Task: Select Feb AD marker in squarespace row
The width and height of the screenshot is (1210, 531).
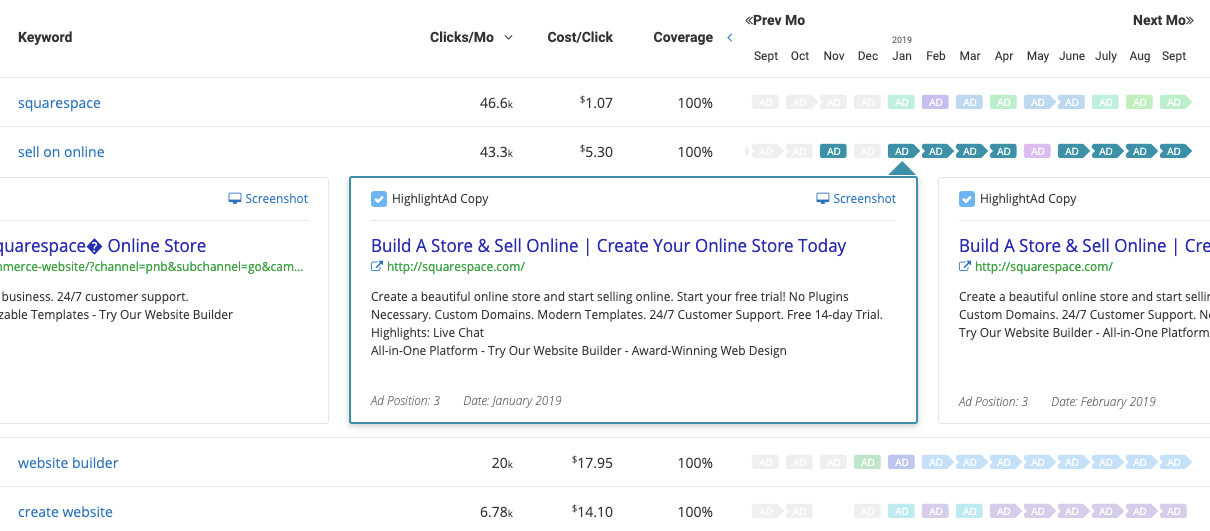Action: [x=936, y=103]
